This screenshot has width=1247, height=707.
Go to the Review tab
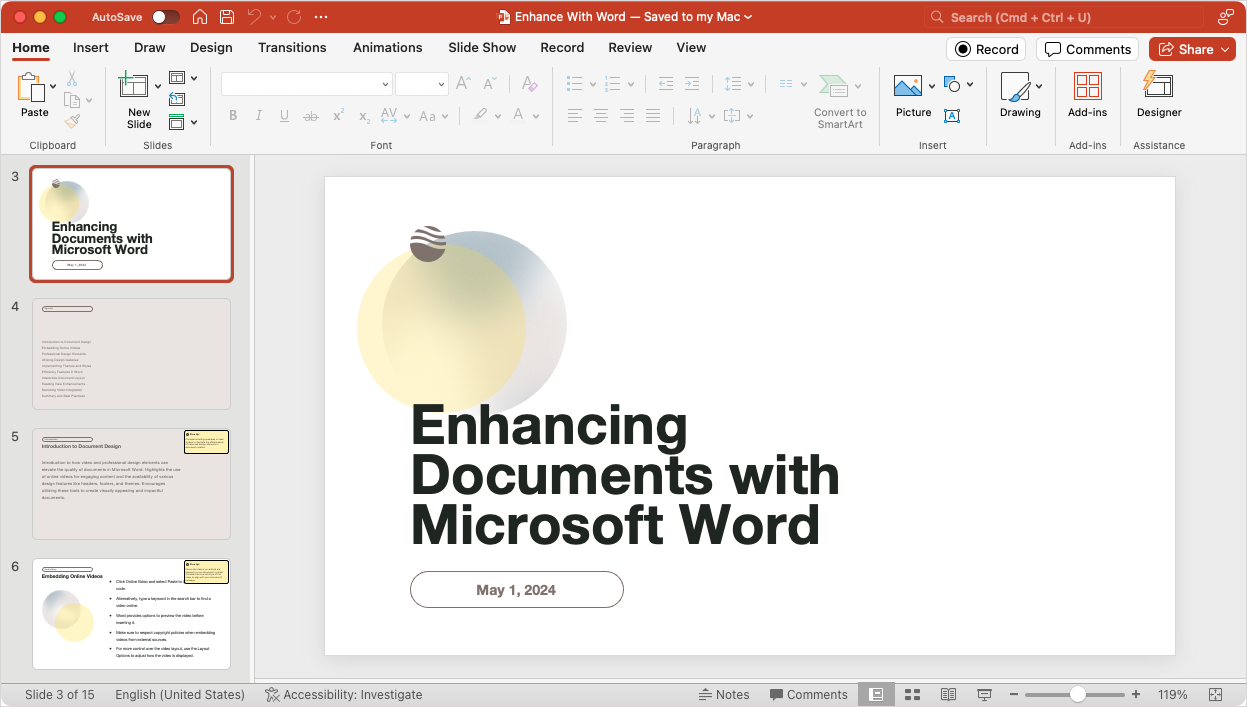click(630, 47)
